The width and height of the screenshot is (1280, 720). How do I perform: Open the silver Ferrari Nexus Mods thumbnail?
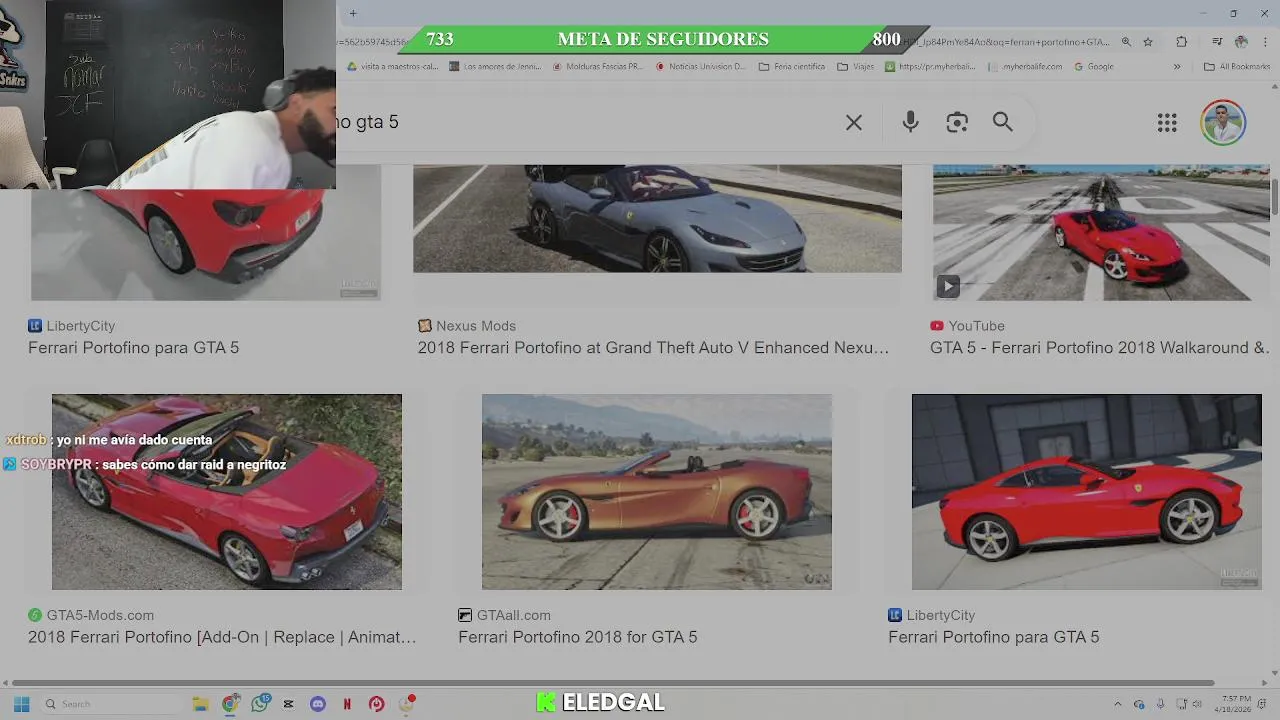tap(657, 218)
